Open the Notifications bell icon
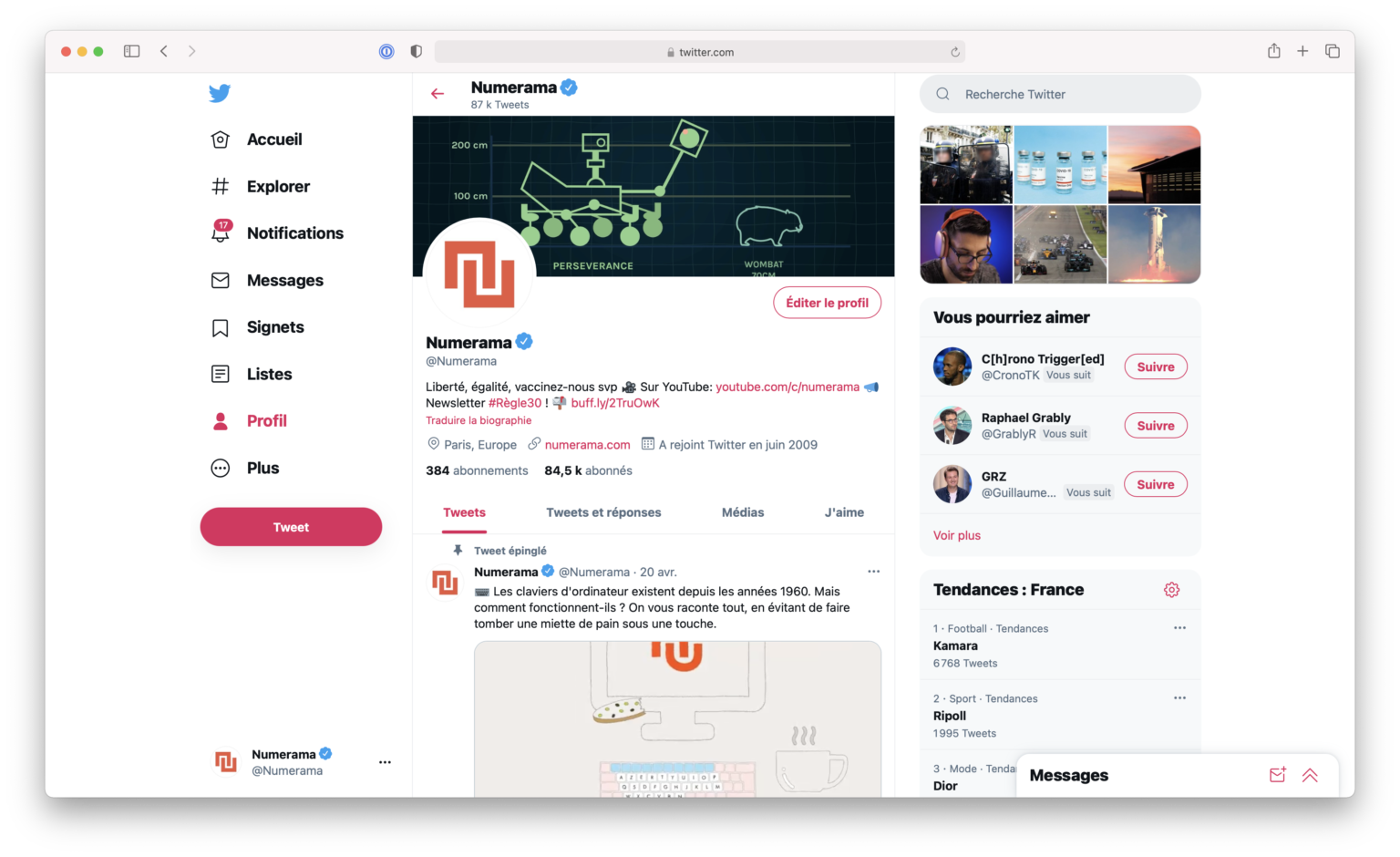The image size is (1400, 857). pos(220,232)
